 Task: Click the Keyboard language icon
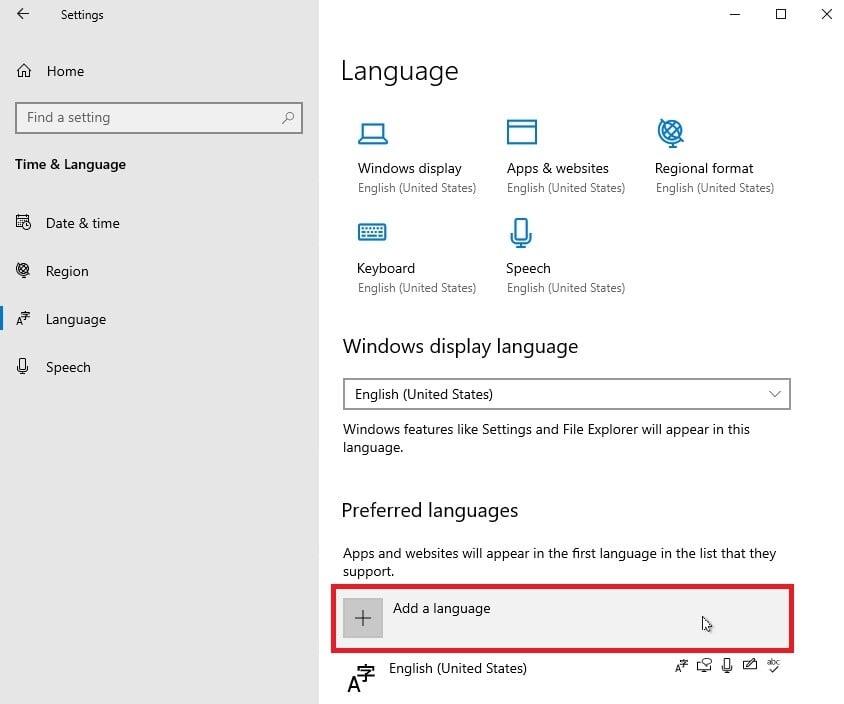point(373,231)
